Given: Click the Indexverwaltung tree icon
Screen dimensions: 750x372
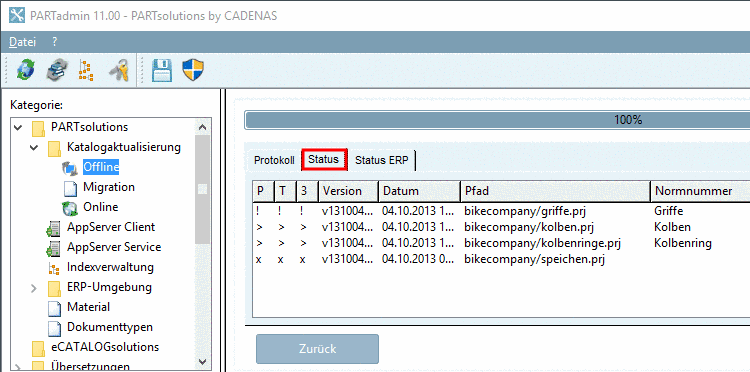Looking at the screenshot, I should pos(54,268).
